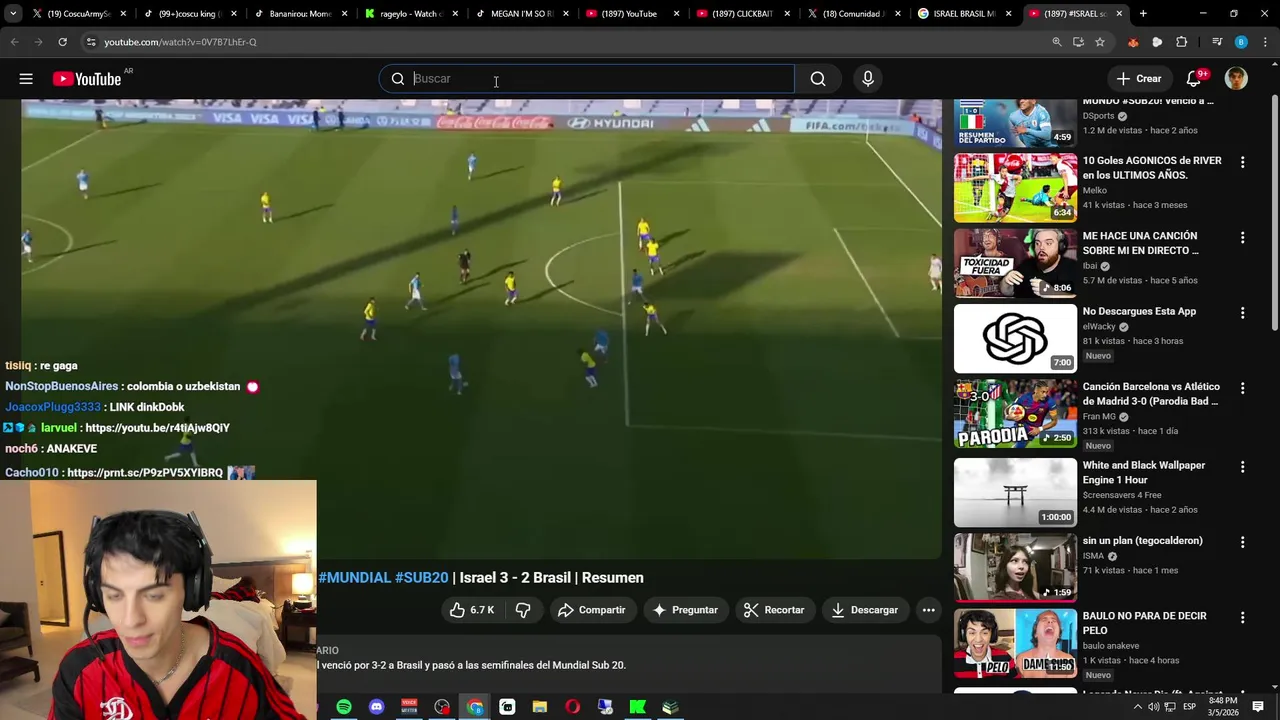Open a new browser tab with plus
The height and width of the screenshot is (720, 1280).
(1143, 14)
